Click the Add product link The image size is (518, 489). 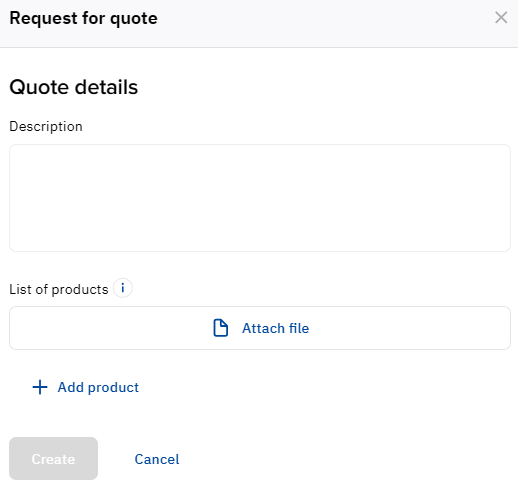pos(86,387)
